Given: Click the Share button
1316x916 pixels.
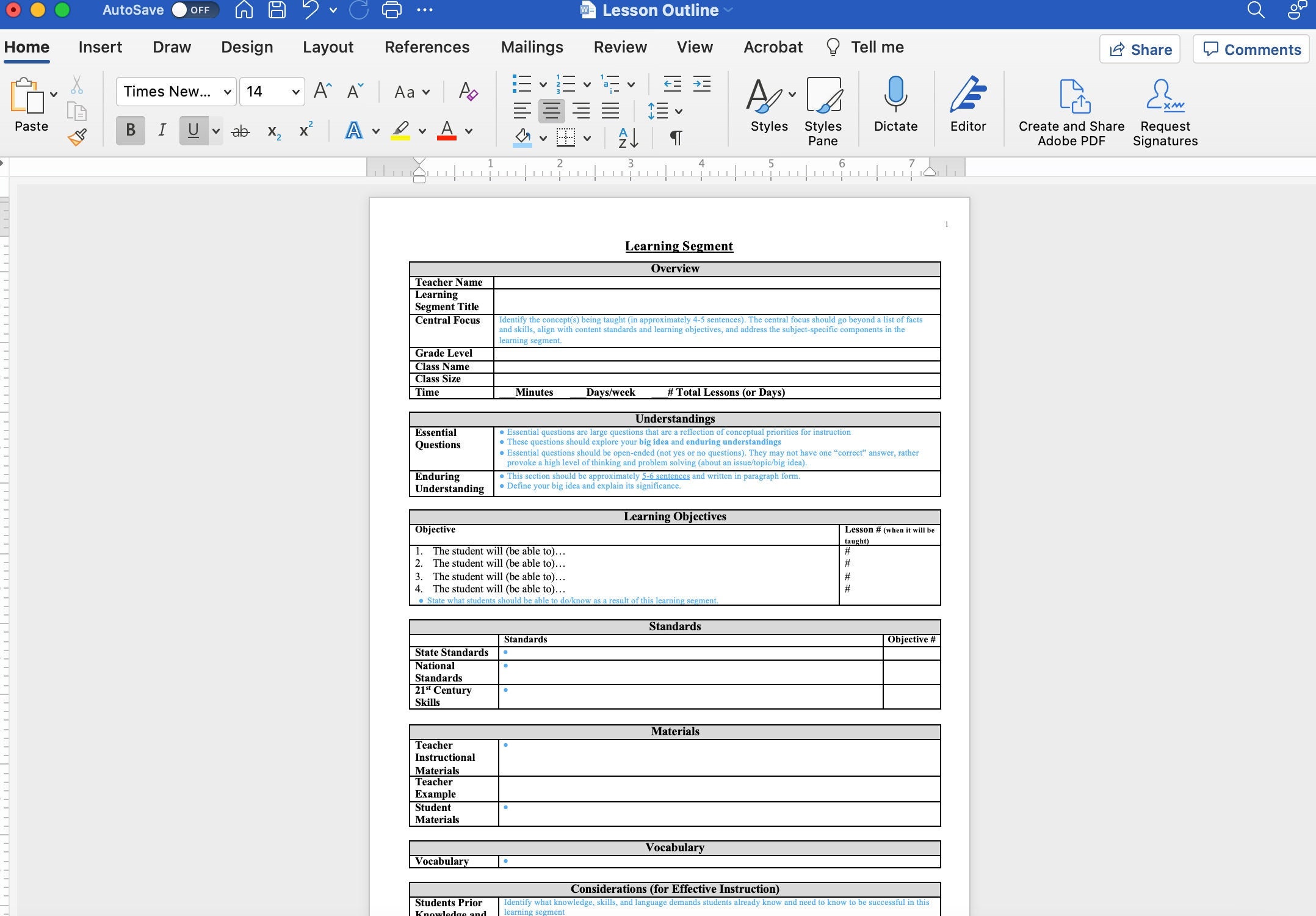Looking at the screenshot, I should point(1139,49).
